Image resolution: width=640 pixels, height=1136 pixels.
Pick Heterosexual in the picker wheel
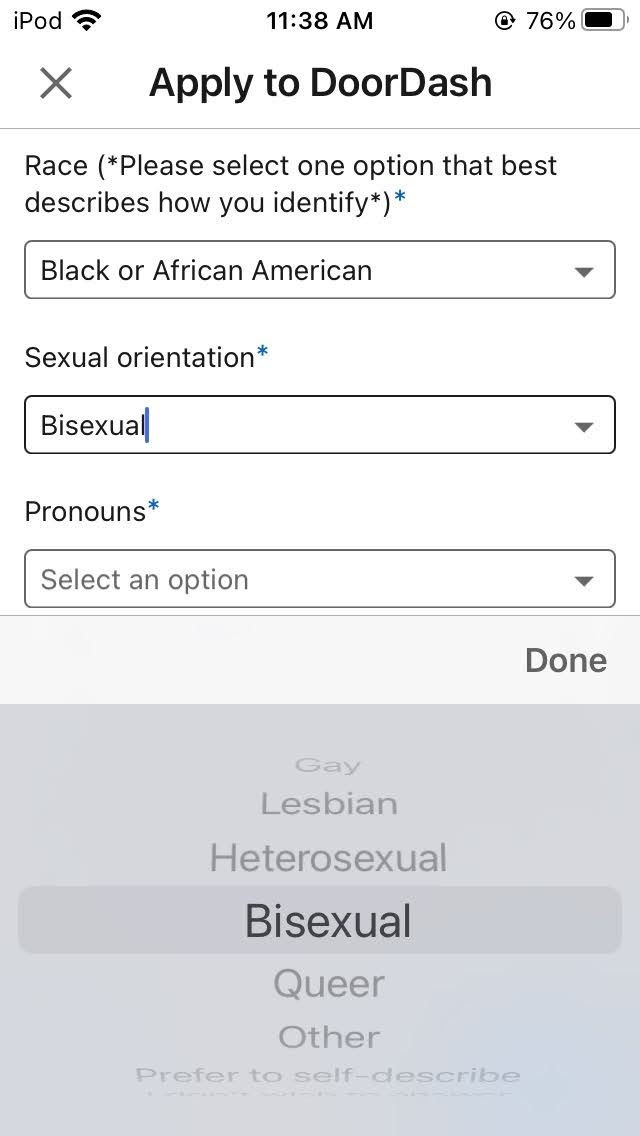point(328,858)
